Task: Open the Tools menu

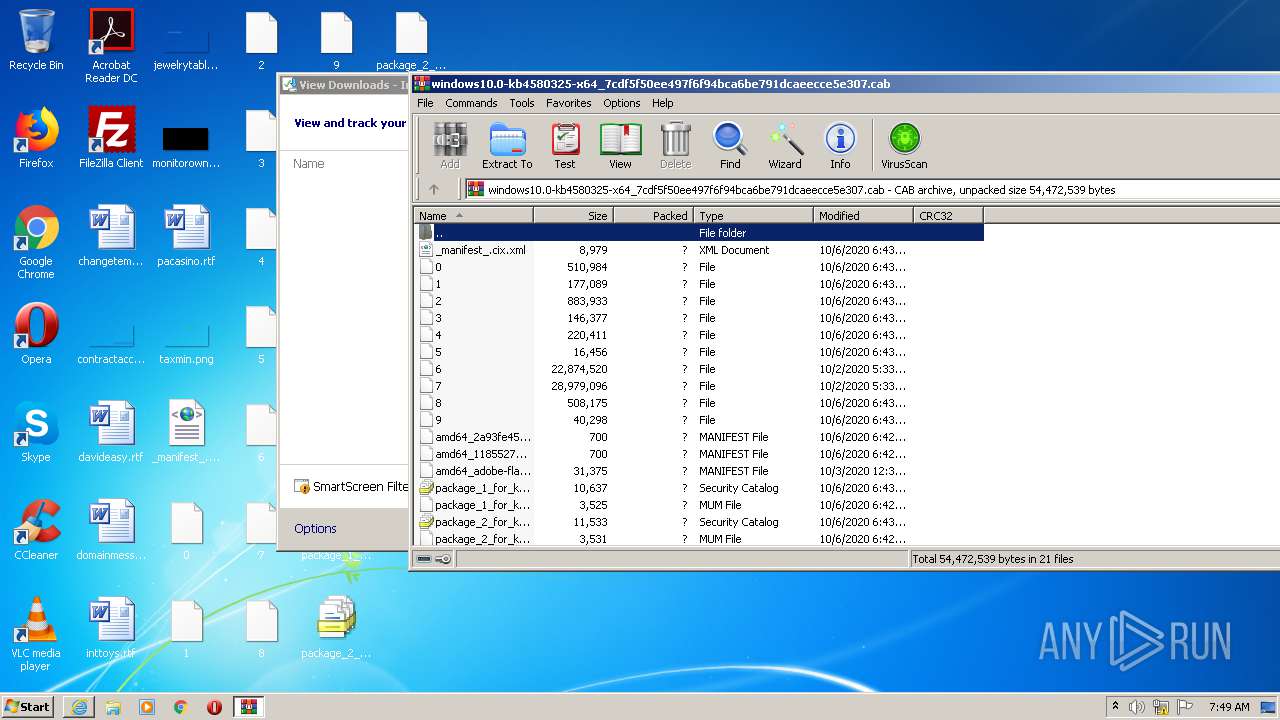Action: [521, 103]
